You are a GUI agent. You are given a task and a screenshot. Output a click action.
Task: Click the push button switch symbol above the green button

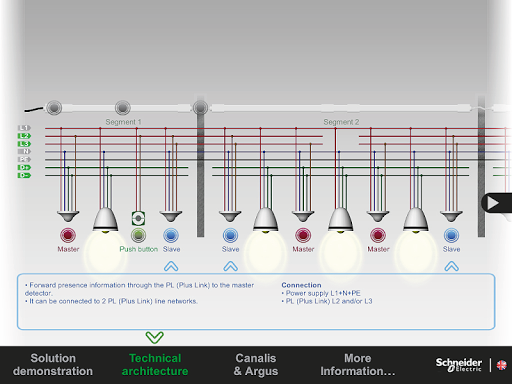(138, 219)
